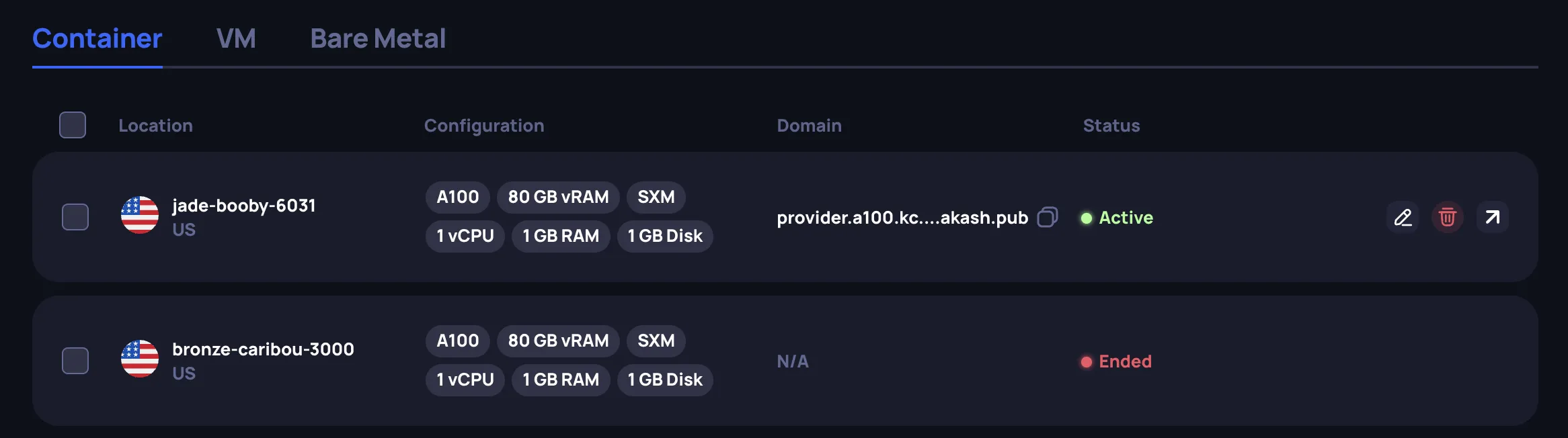Open jade-booby-6031 via the launch arrow icon
The image size is (1568, 438).
[x=1492, y=217]
